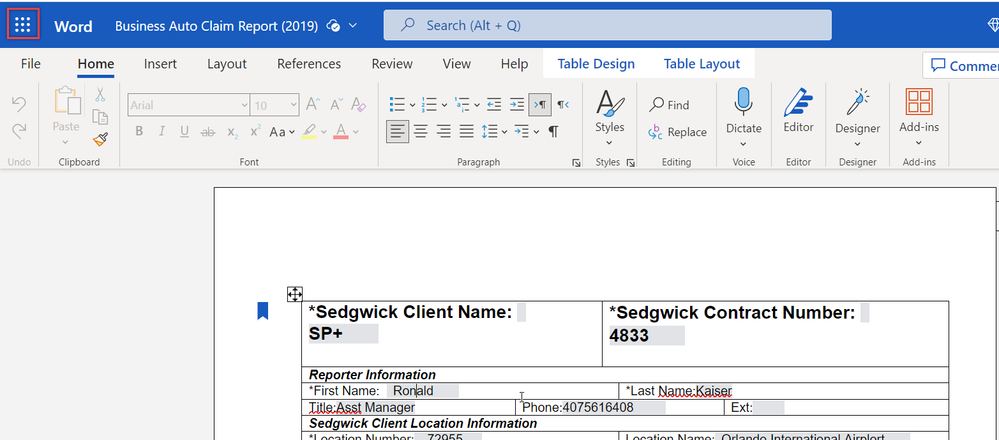Open the Comments button
The image size is (999, 440).
pos(961,66)
